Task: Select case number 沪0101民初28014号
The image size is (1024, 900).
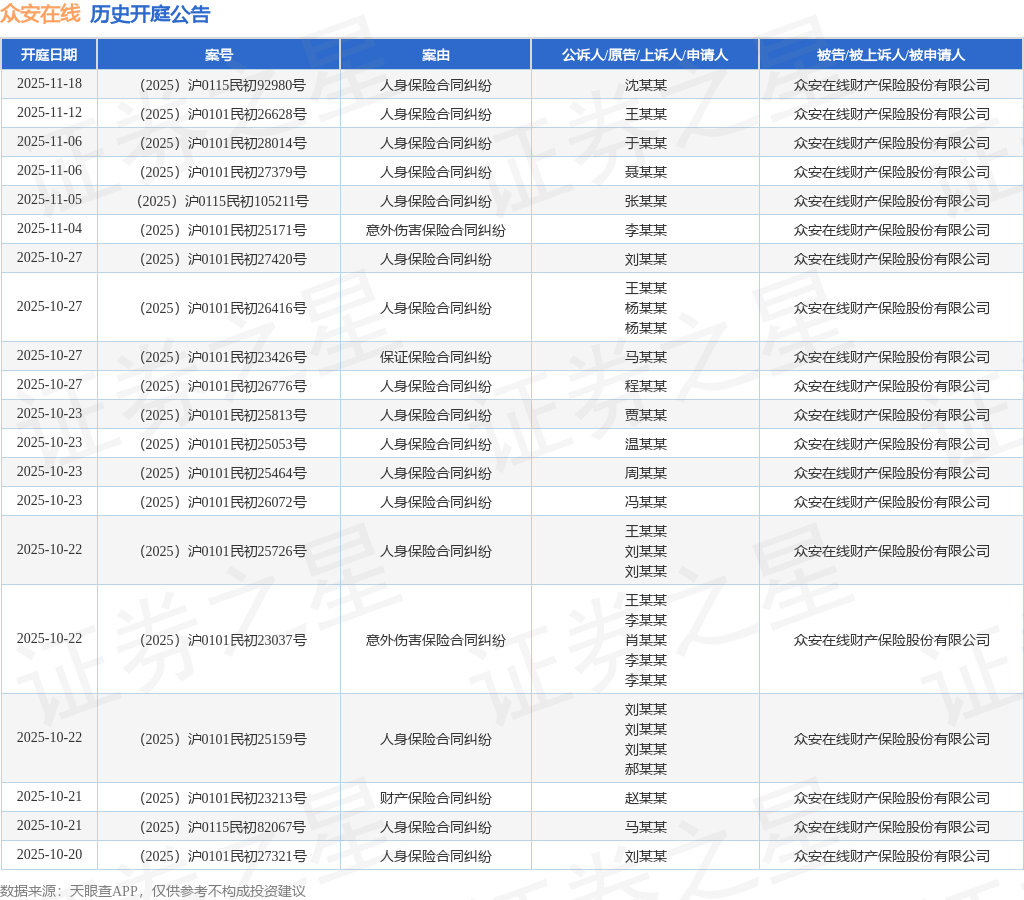Action: 247,143
